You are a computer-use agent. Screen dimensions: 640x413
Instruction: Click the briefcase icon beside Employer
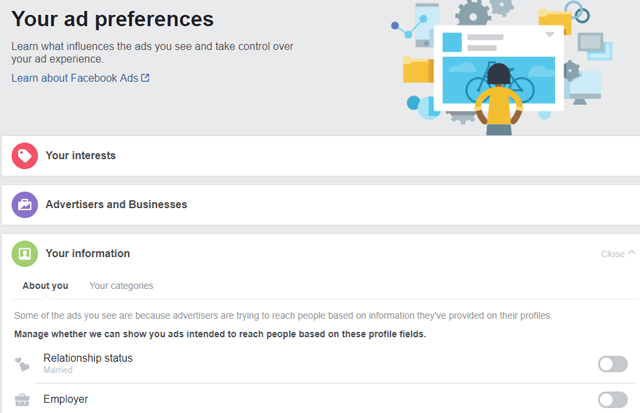point(22,400)
